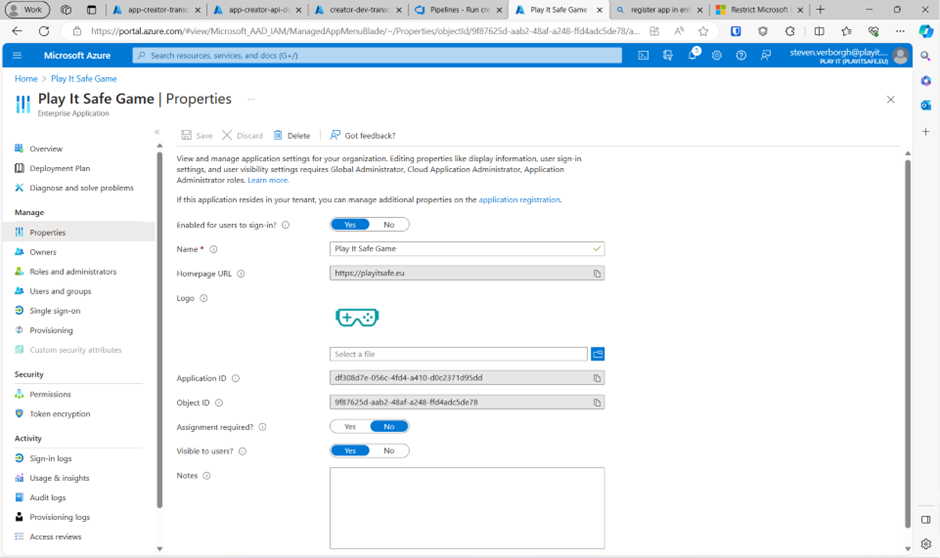Click Home in the breadcrumb
This screenshot has width=940, height=558.
[x=26, y=78]
